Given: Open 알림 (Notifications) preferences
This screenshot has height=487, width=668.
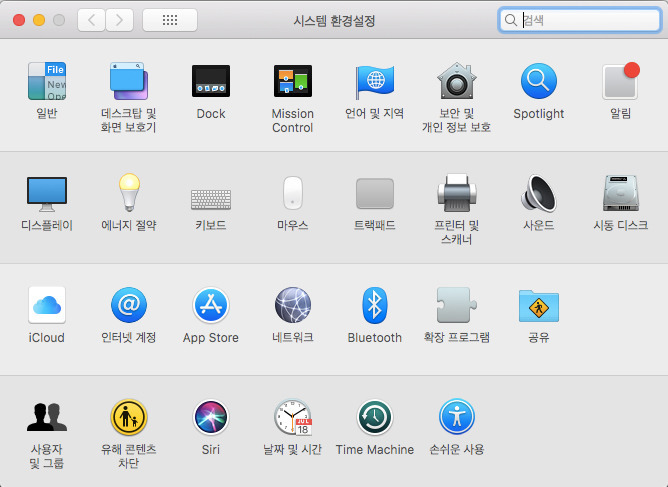Looking at the screenshot, I should tap(621, 81).
